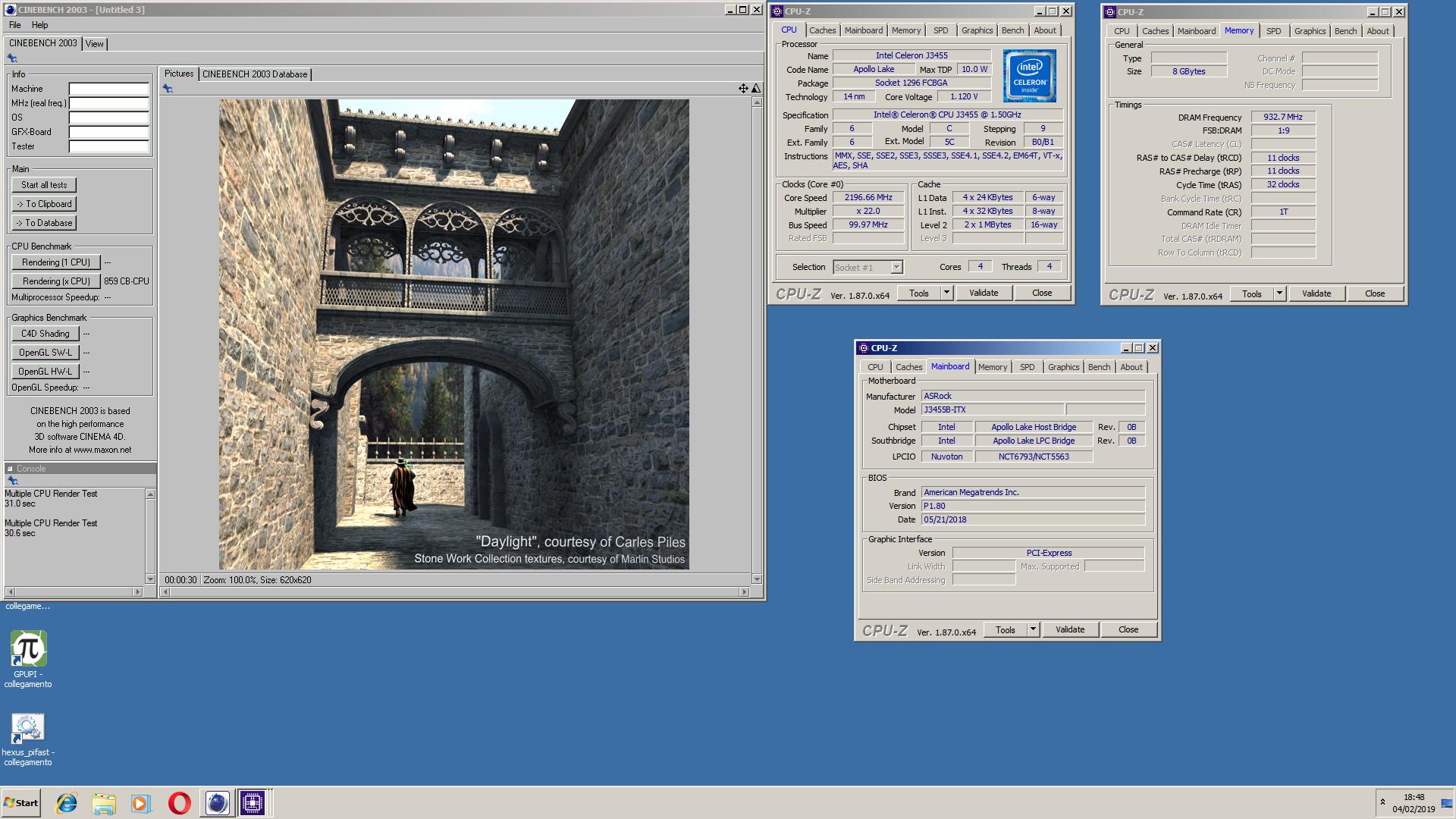
Task: Click the mainboard Model value J3455B-ITX
Action: pyautogui.click(x=992, y=409)
